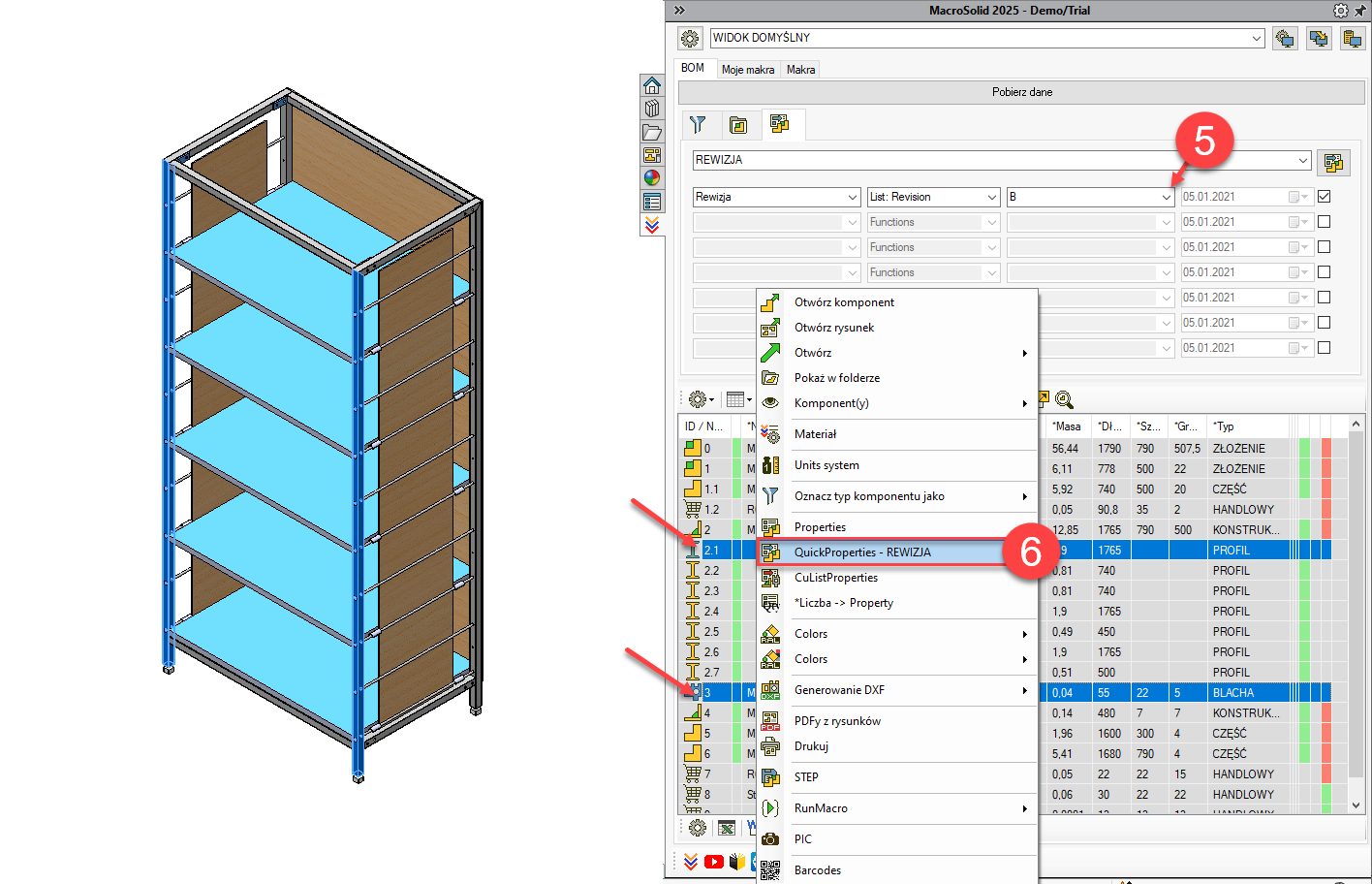Click the first monitor-gear view icon
This screenshot has width=1372, height=884.
point(1285,38)
